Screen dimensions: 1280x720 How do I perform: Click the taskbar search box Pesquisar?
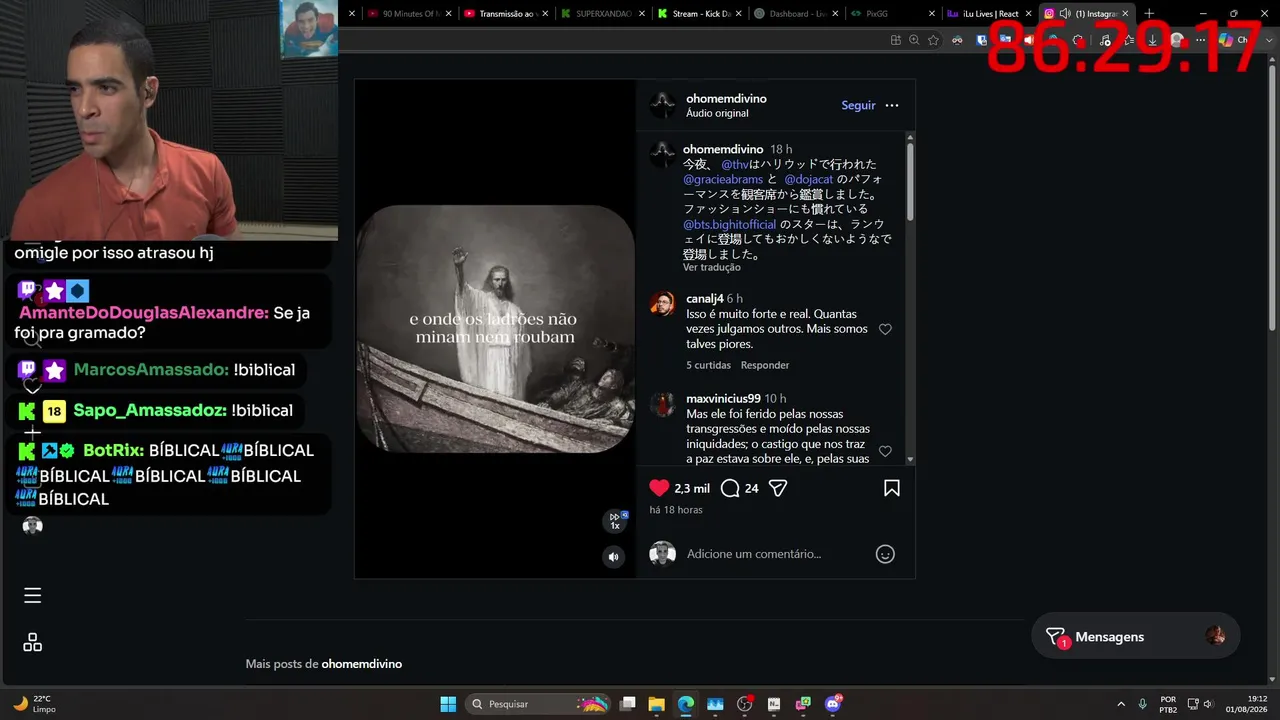click(x=538, y=704)
